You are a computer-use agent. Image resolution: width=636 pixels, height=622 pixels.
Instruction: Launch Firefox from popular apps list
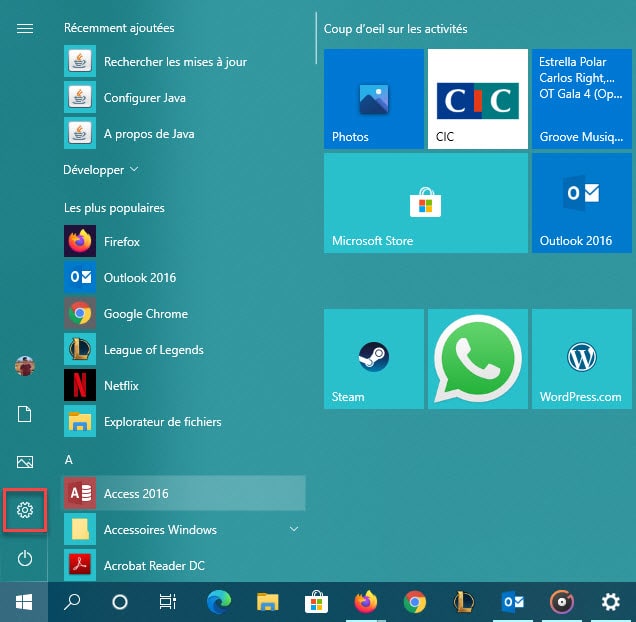click(185, 241)
